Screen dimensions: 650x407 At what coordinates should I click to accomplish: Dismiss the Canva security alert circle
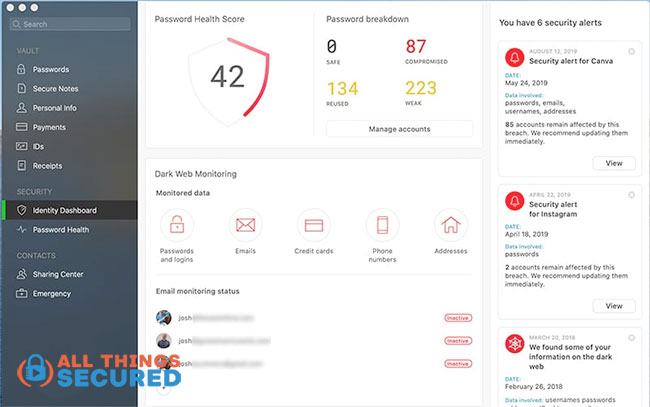click(631, 51)
